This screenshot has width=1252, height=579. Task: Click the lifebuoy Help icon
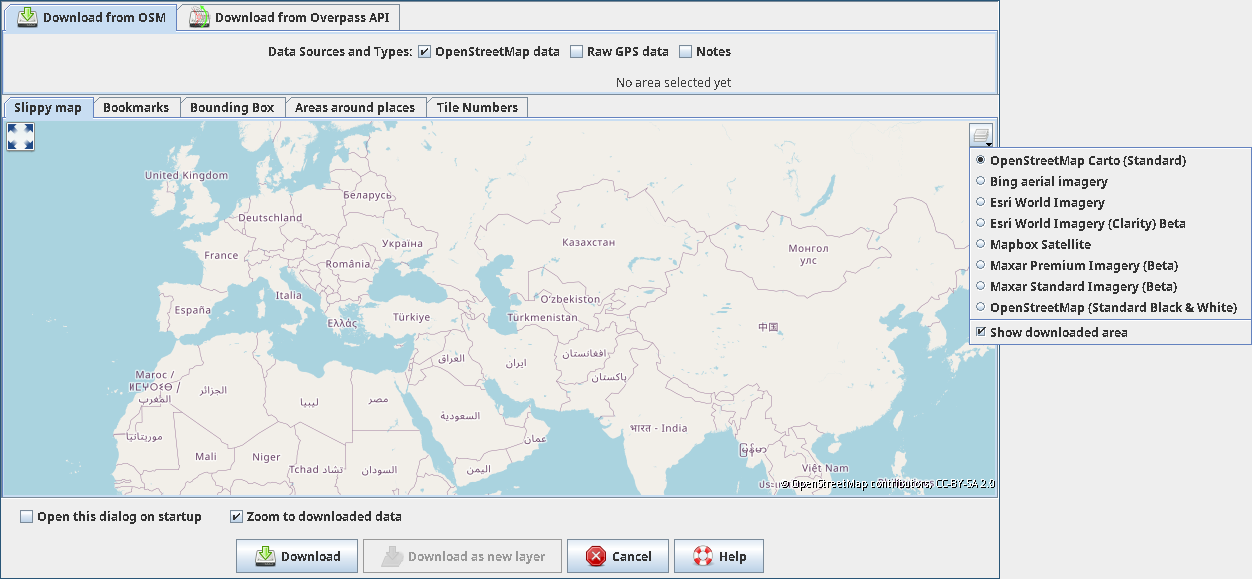[x=703, y=556]
